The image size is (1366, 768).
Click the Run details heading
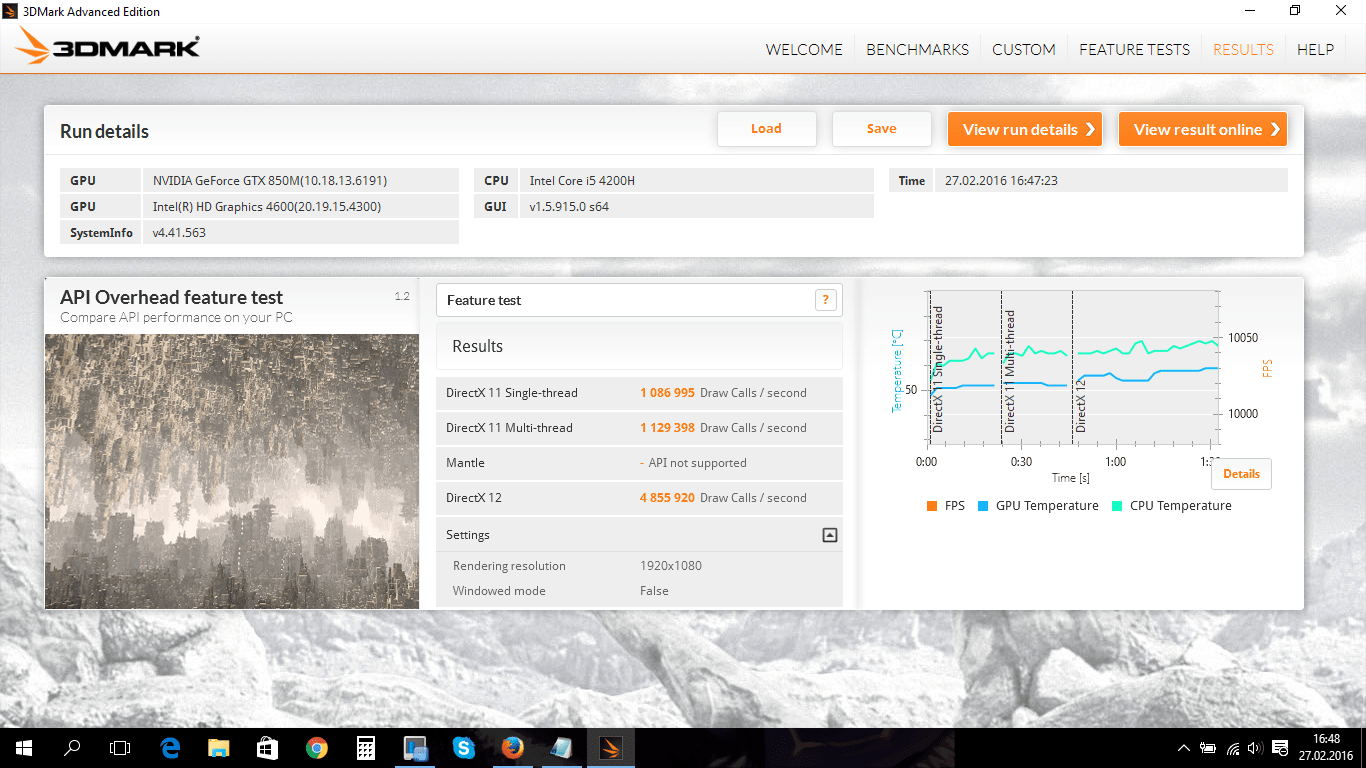104,132
